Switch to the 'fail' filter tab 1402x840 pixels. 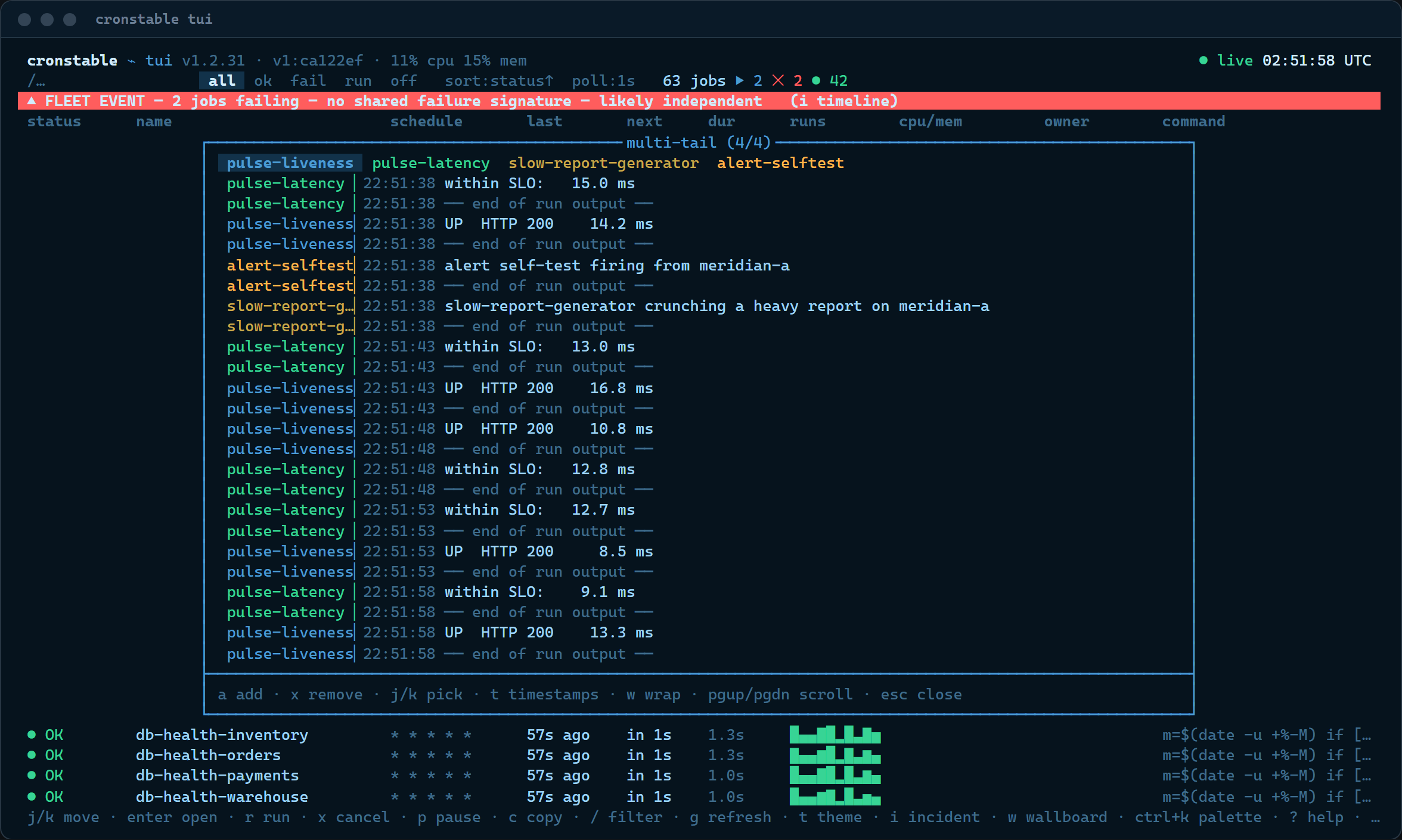click(308, 80)
